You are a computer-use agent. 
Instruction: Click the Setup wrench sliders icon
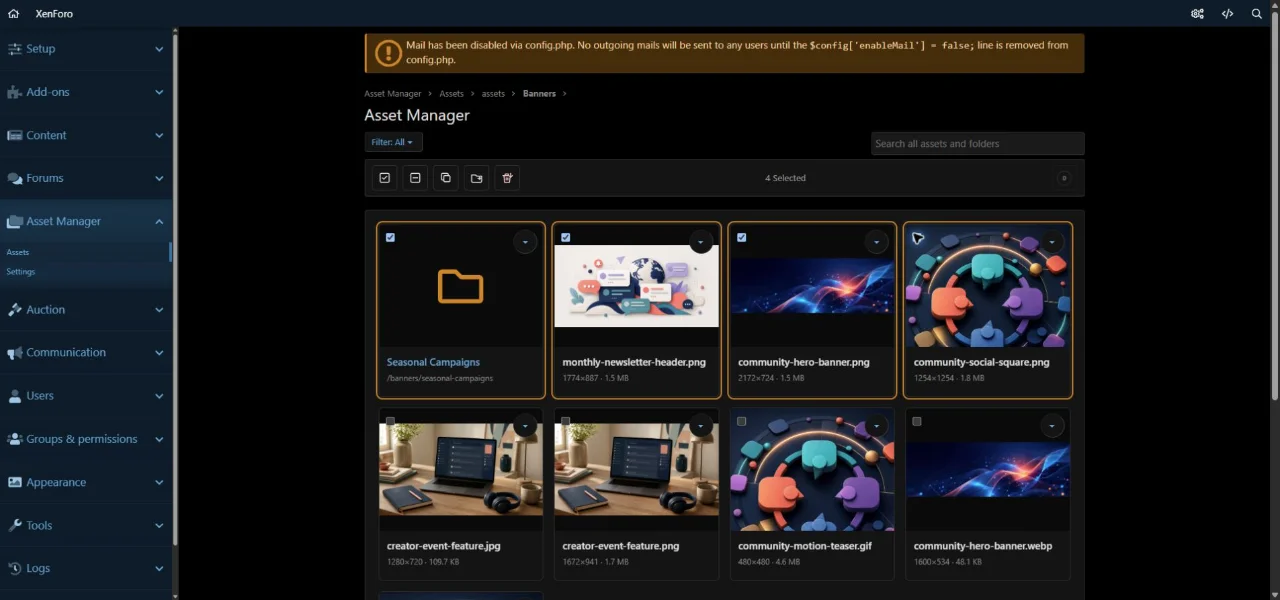coord(15,49)
